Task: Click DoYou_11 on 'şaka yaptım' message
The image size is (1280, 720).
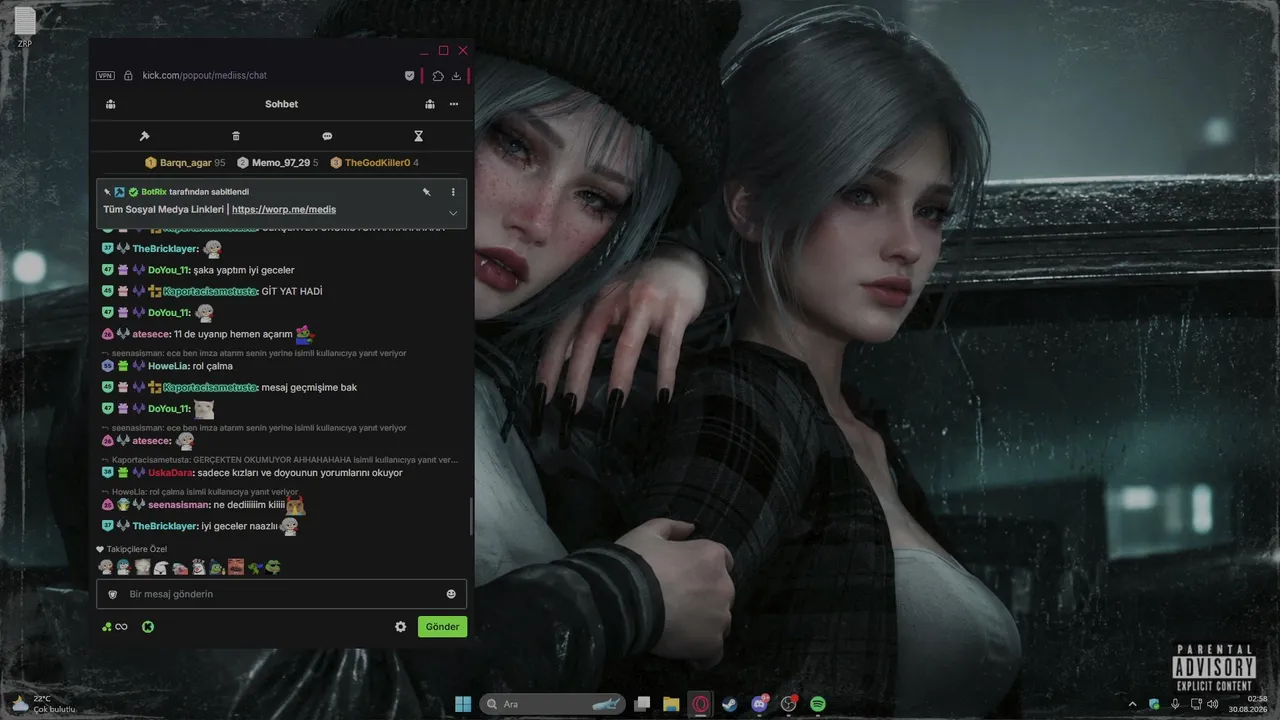Action: [168, 270]
